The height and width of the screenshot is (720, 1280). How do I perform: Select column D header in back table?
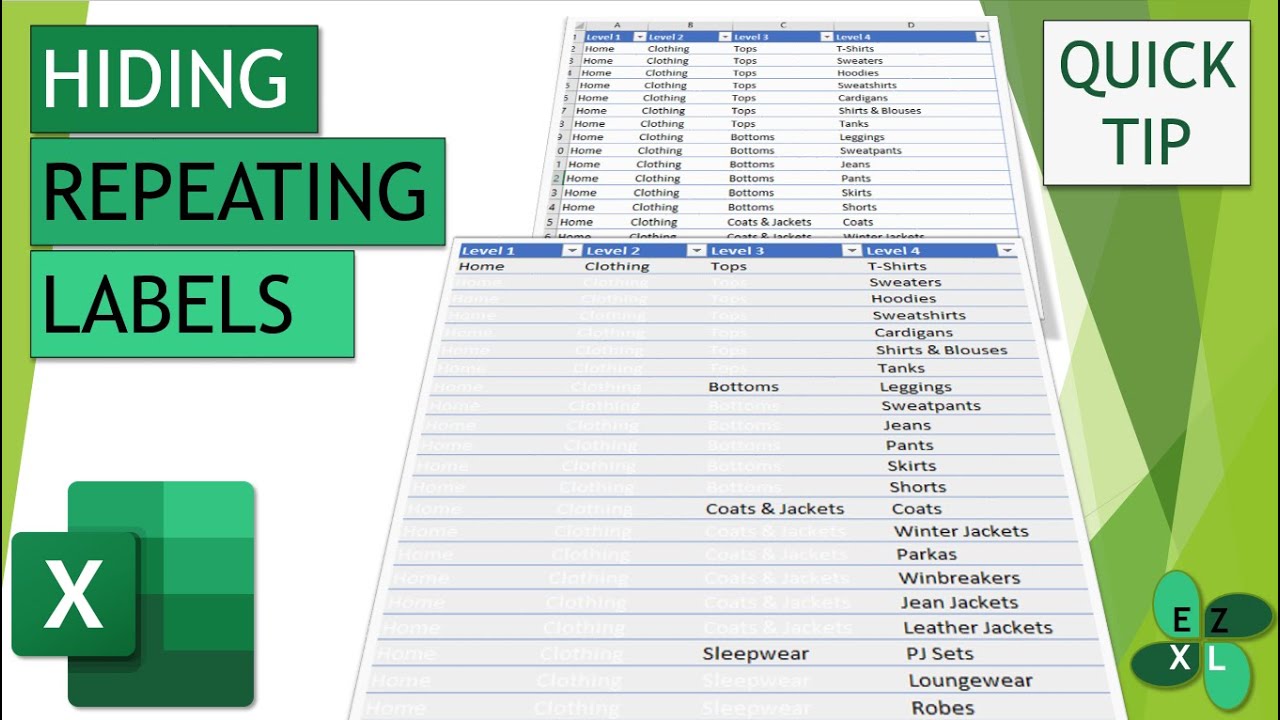(x=910, y=25)
